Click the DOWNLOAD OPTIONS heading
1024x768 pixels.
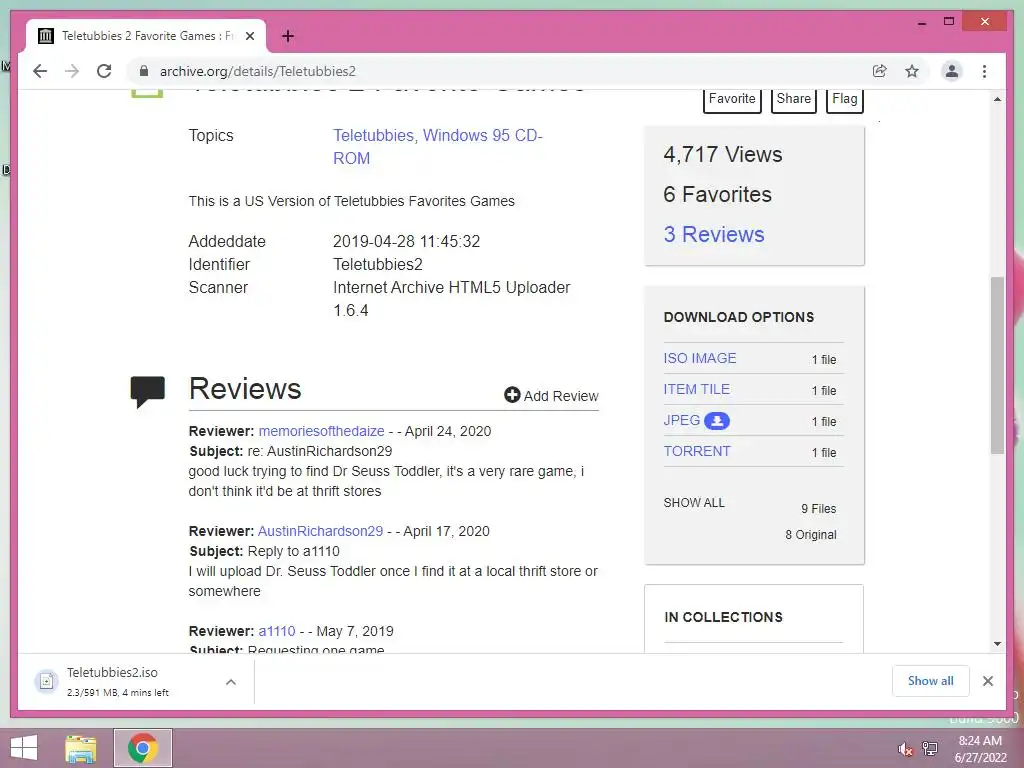point(739,317)
